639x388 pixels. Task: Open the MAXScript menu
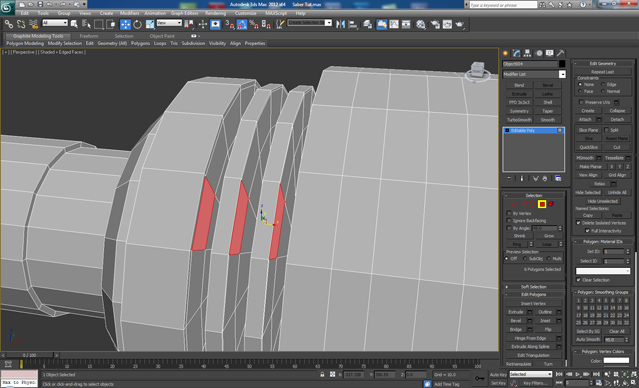[x=276, y=13]
